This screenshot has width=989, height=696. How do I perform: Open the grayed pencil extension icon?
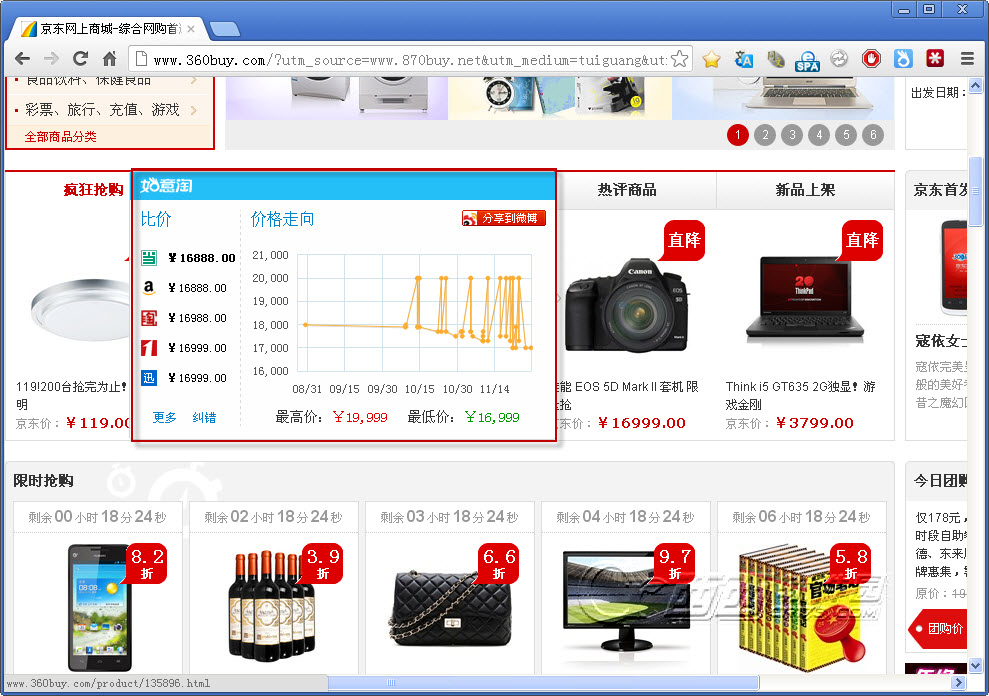[775, 59]
